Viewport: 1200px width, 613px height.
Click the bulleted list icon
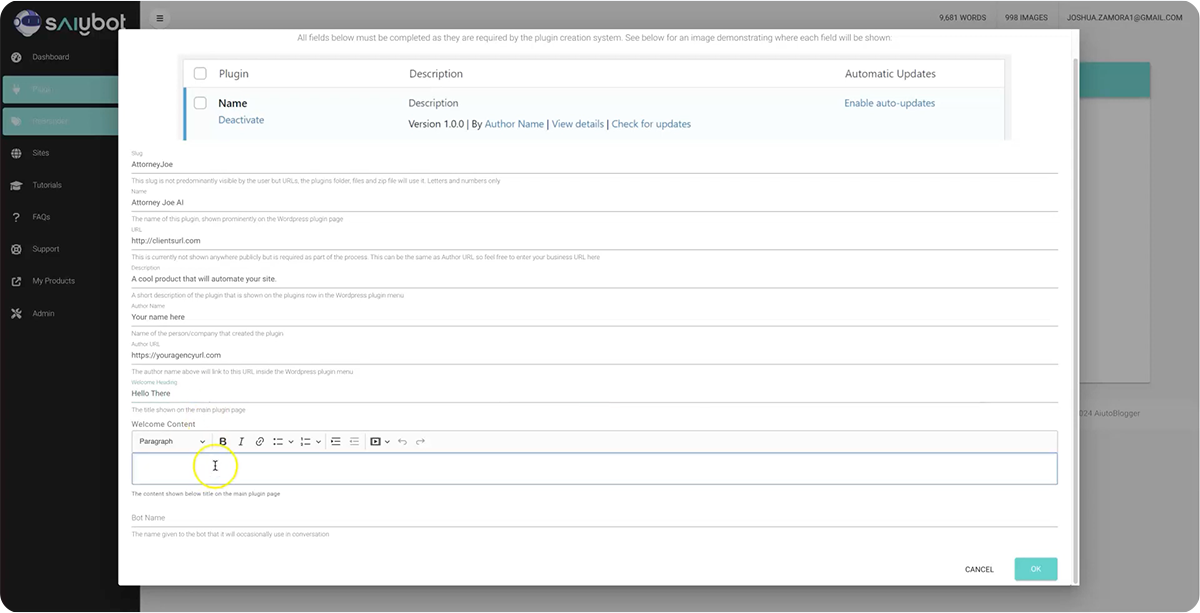pos(279,441)
